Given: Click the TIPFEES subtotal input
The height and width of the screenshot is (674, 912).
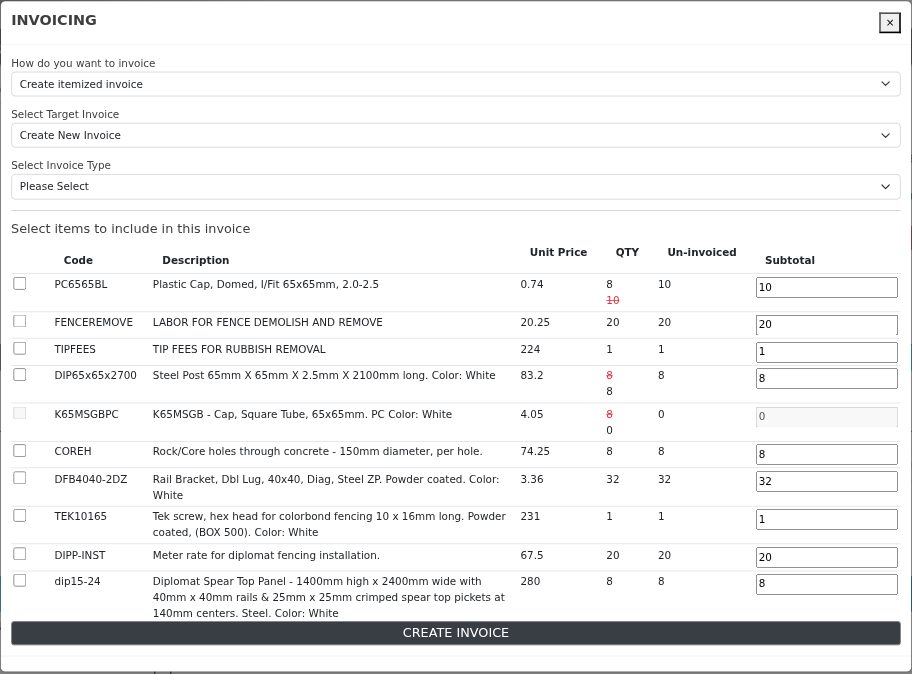Looking at the screenshot, I should click(x=826, y=352).
